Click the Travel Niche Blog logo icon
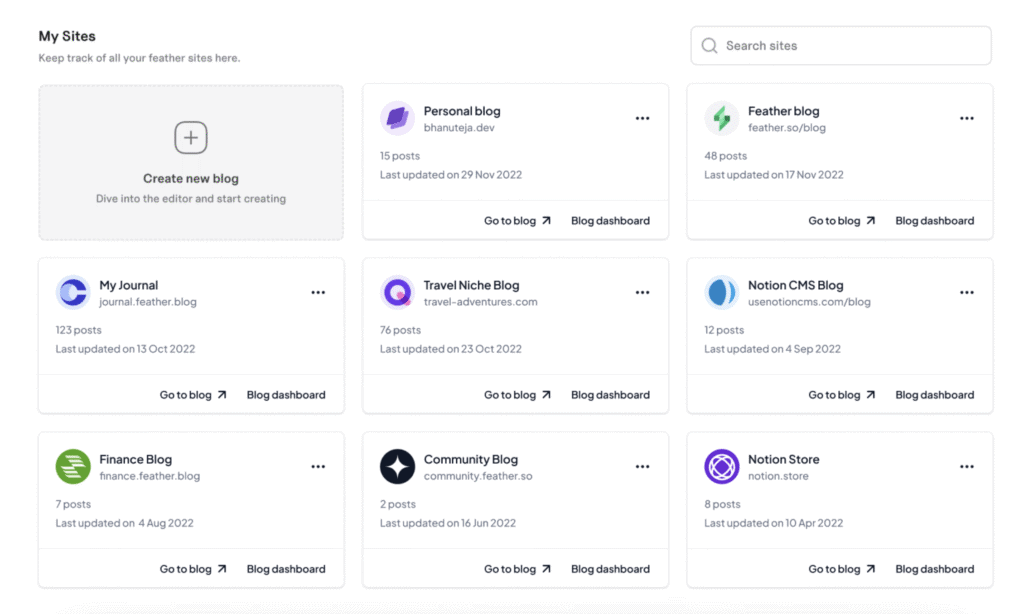The width and height of the screenshot is (1024, 614). click(397, 293)
